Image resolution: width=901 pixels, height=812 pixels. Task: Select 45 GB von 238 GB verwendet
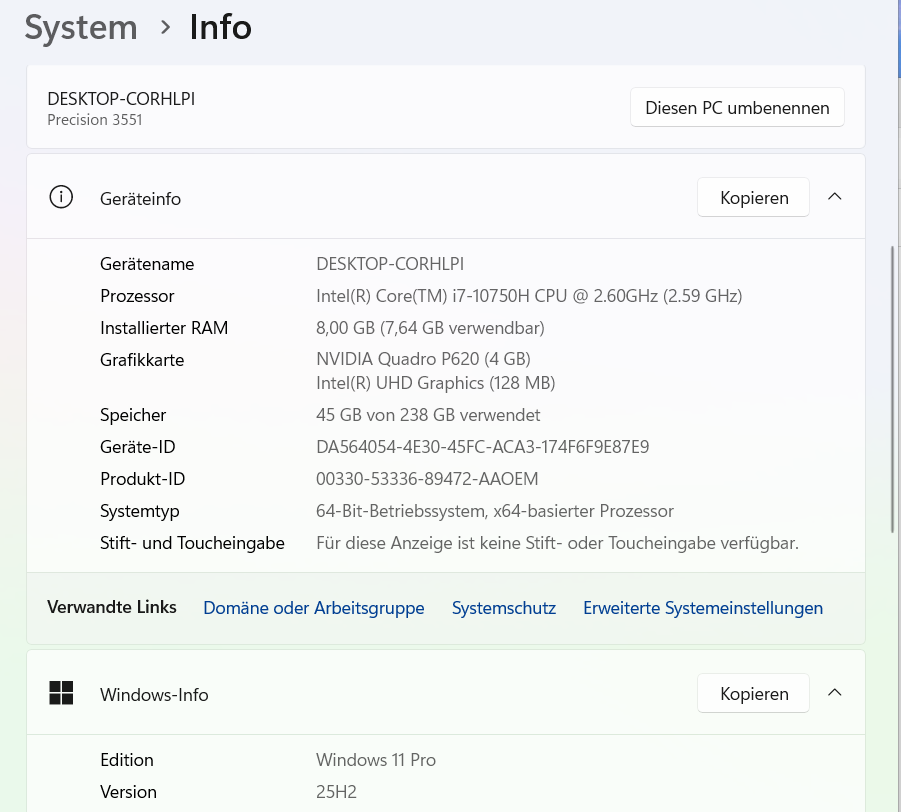428,415
